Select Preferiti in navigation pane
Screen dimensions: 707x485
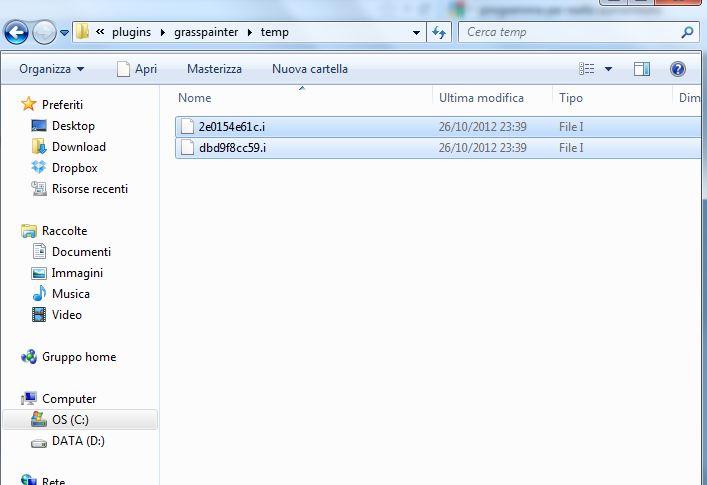(62, 105)
